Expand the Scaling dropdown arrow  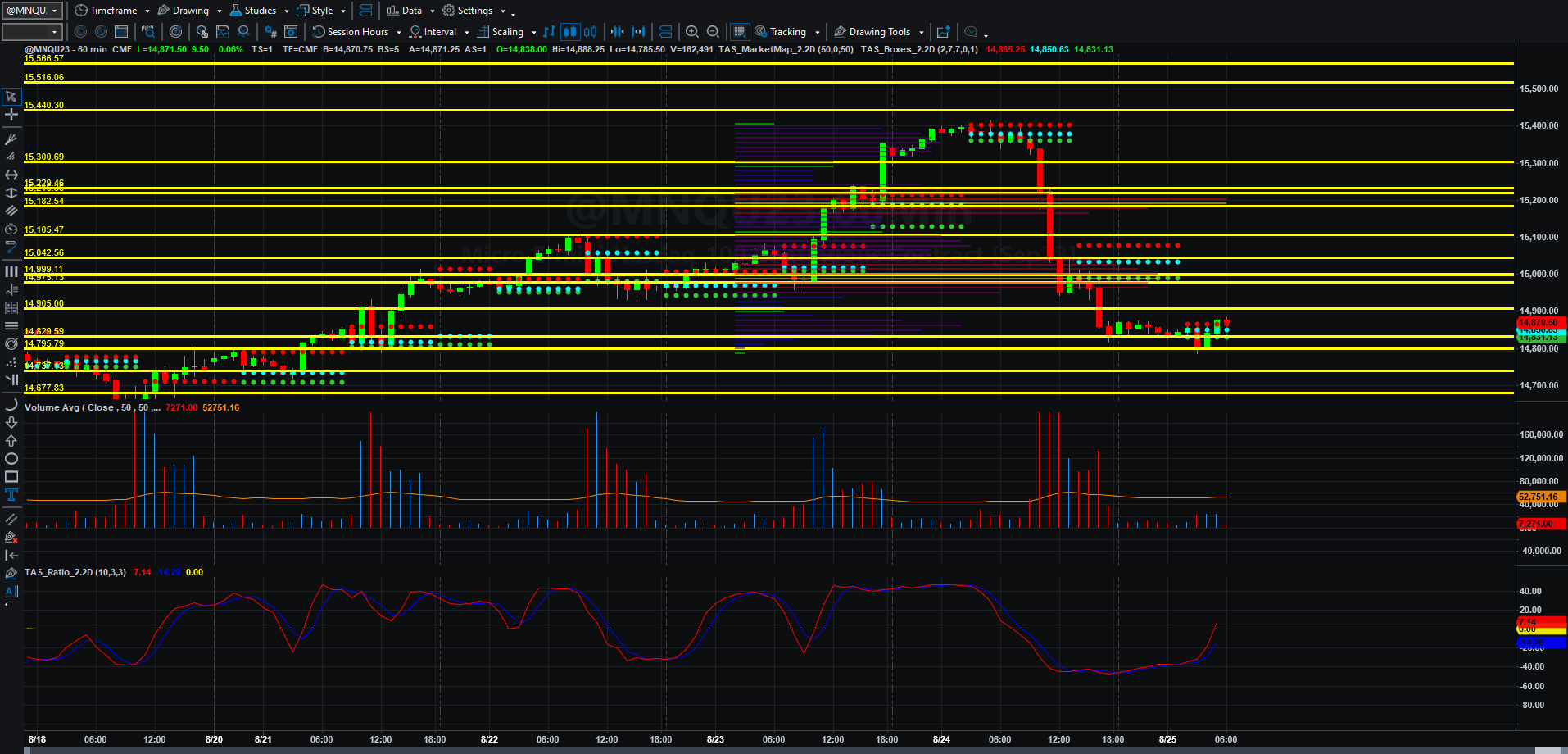(534, 32)
